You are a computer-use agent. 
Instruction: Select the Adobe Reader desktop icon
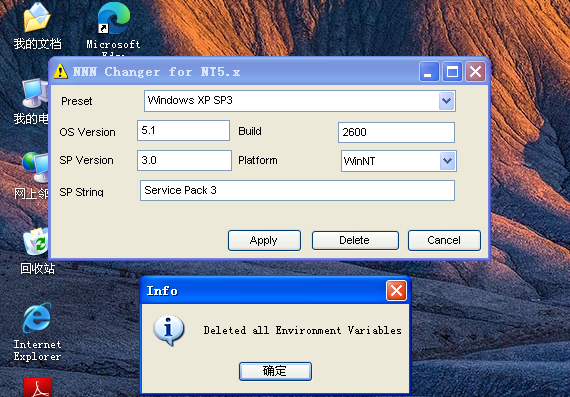(38, 388)
